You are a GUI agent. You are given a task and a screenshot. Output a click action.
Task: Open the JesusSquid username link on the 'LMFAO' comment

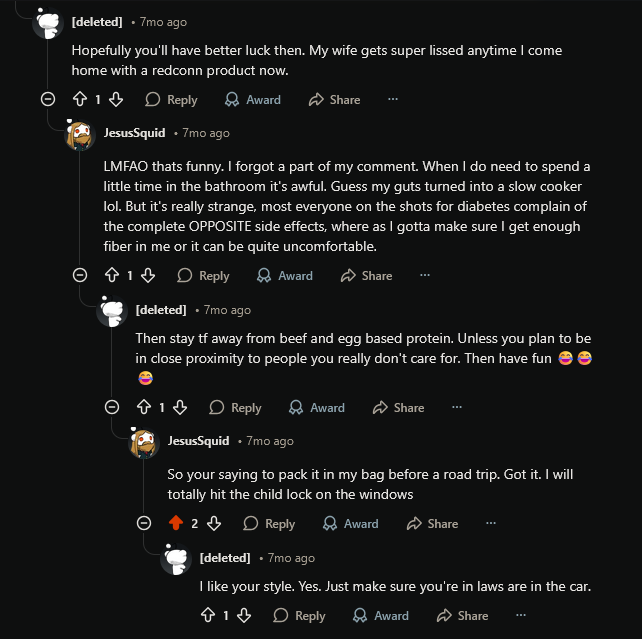[x=134, y=133]
